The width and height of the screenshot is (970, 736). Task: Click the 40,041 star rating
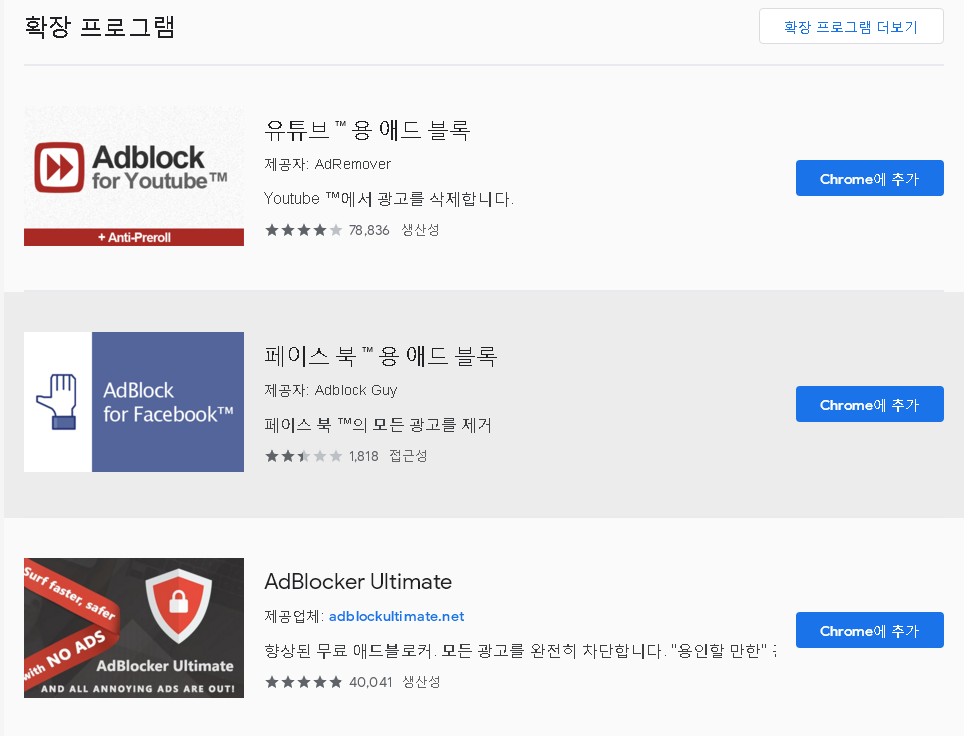(x=303, y=682)
